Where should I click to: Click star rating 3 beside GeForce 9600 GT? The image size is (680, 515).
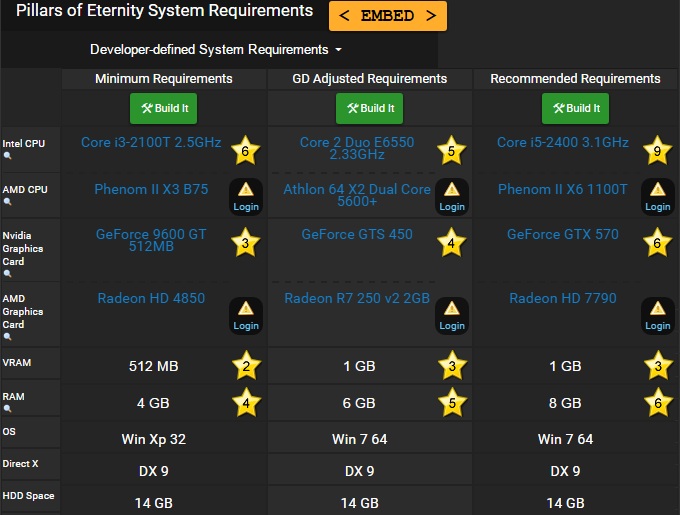pos(245,242)
